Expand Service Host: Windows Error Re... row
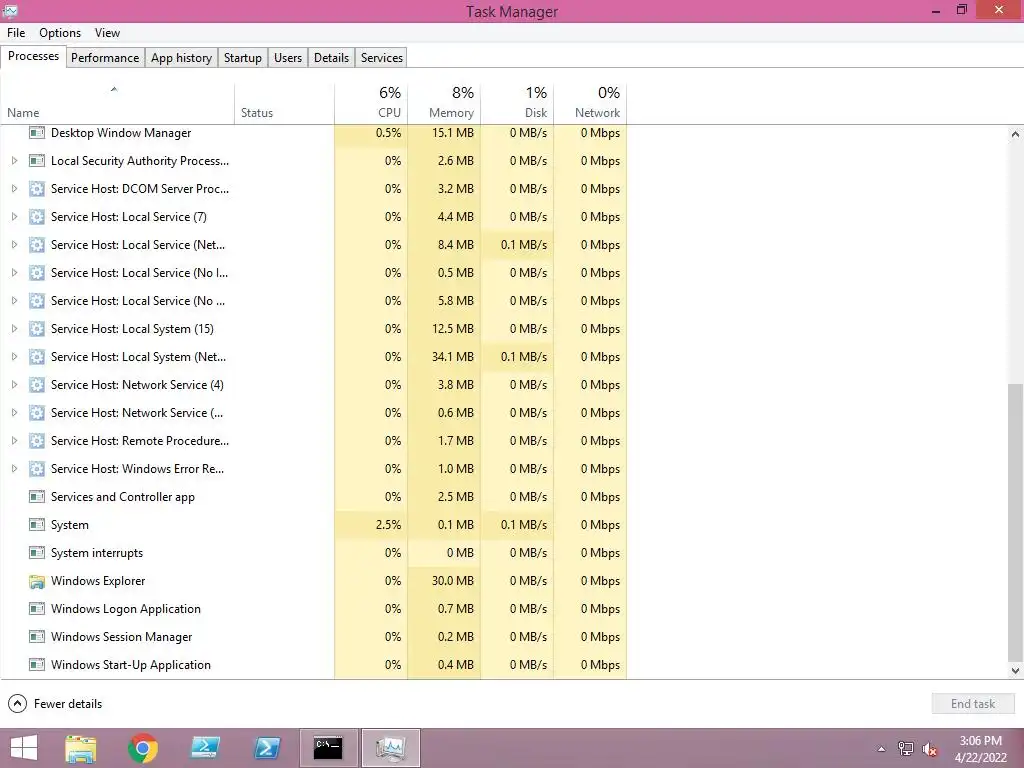This screenshot has width=1024, height=768. pyautogui.click(x=14, y=469)
